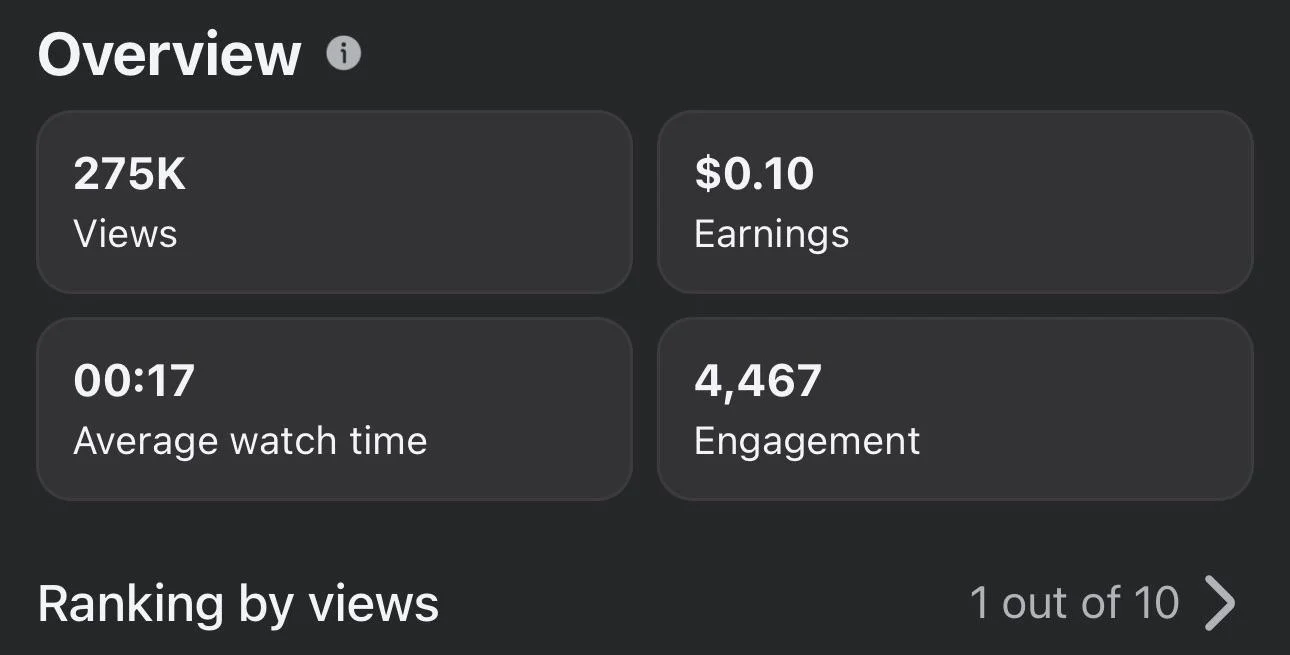Open the Earnings stat card

(x=954, y=202)
